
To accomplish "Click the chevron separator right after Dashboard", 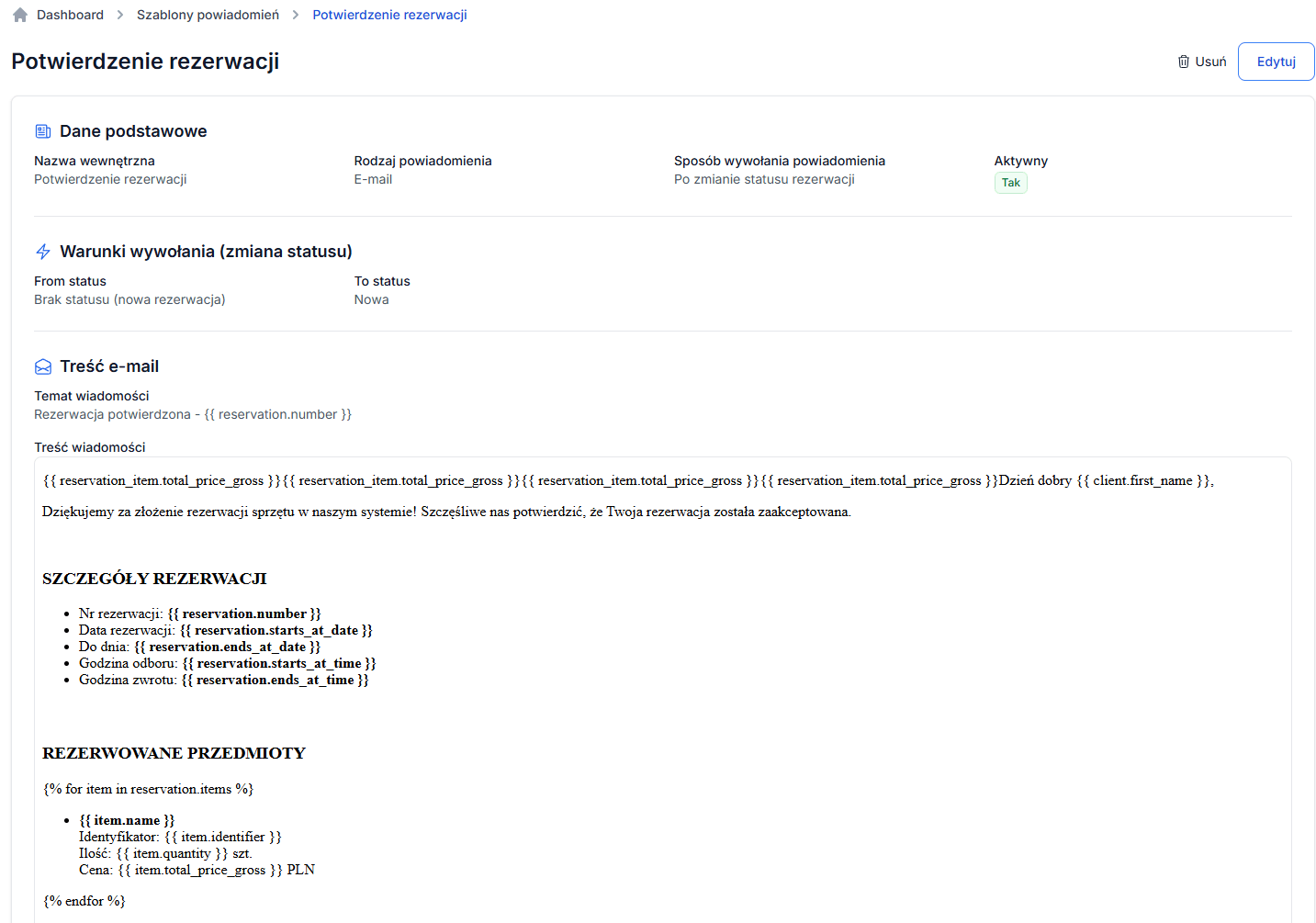I will (x=120, y=15).
